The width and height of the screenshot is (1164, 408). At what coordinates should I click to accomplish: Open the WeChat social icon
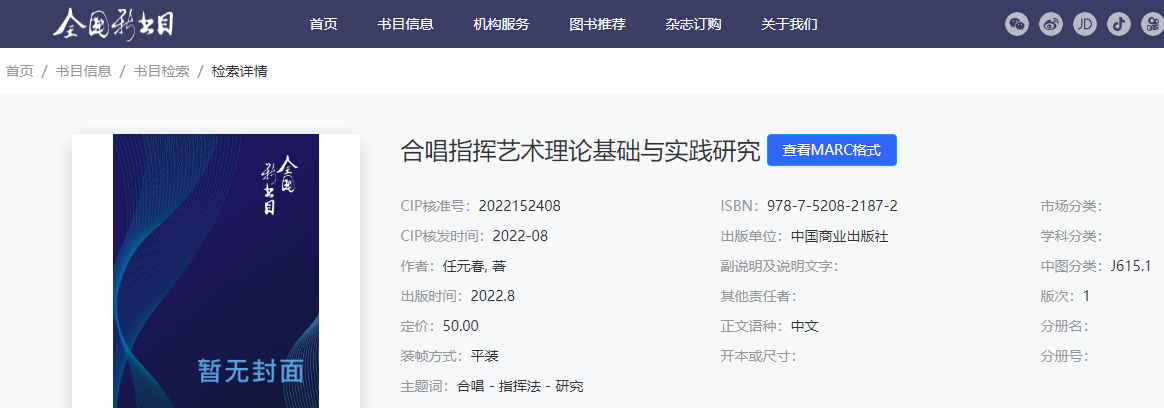(1017, 24)
